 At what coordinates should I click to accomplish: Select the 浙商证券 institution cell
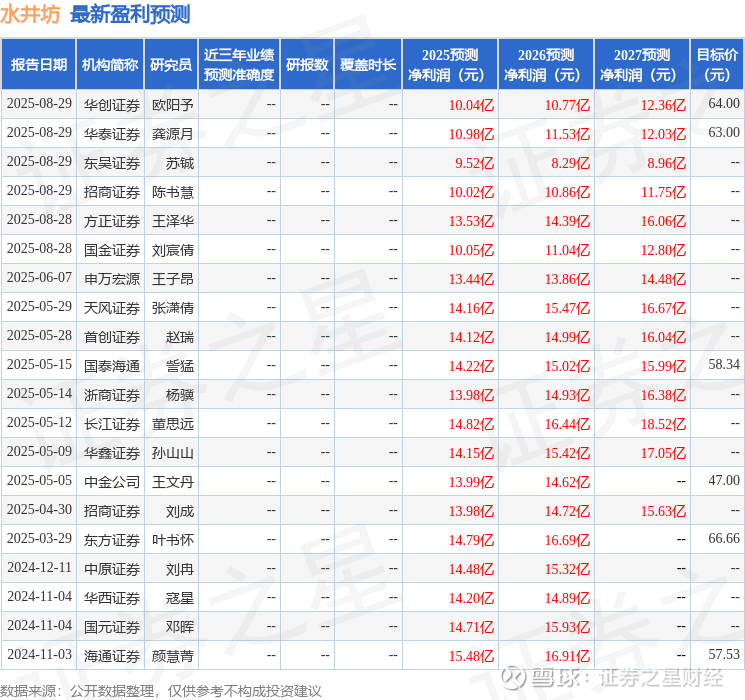point(112,395)
